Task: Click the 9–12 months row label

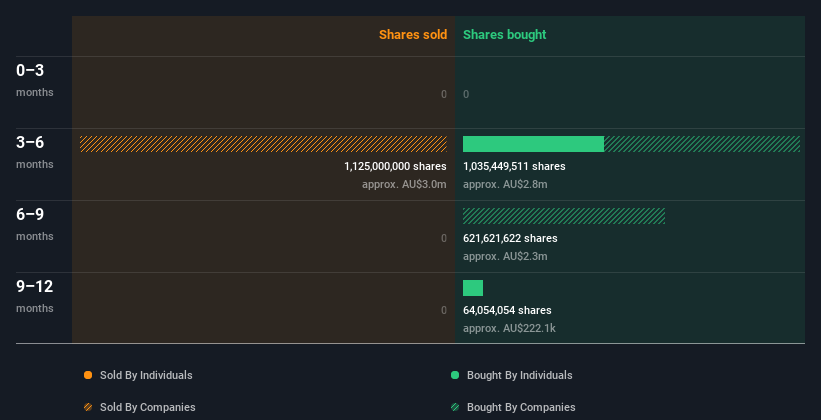Action: 35,296
